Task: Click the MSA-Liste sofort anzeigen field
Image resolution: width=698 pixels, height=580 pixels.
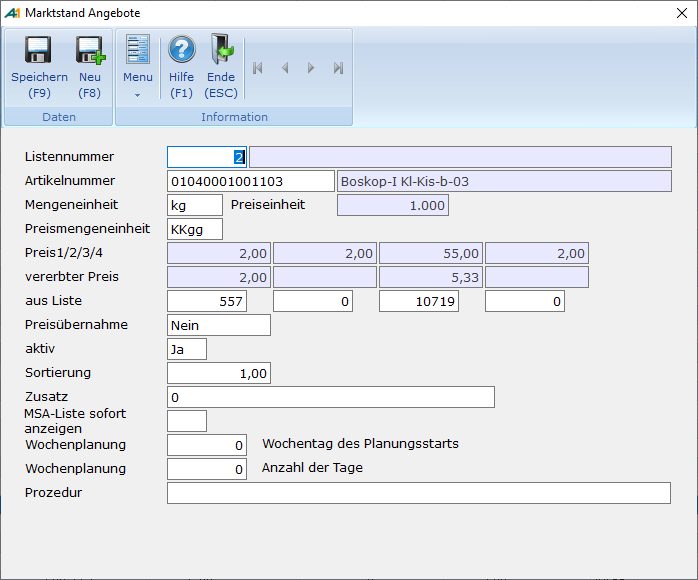Action: [187, 422]
